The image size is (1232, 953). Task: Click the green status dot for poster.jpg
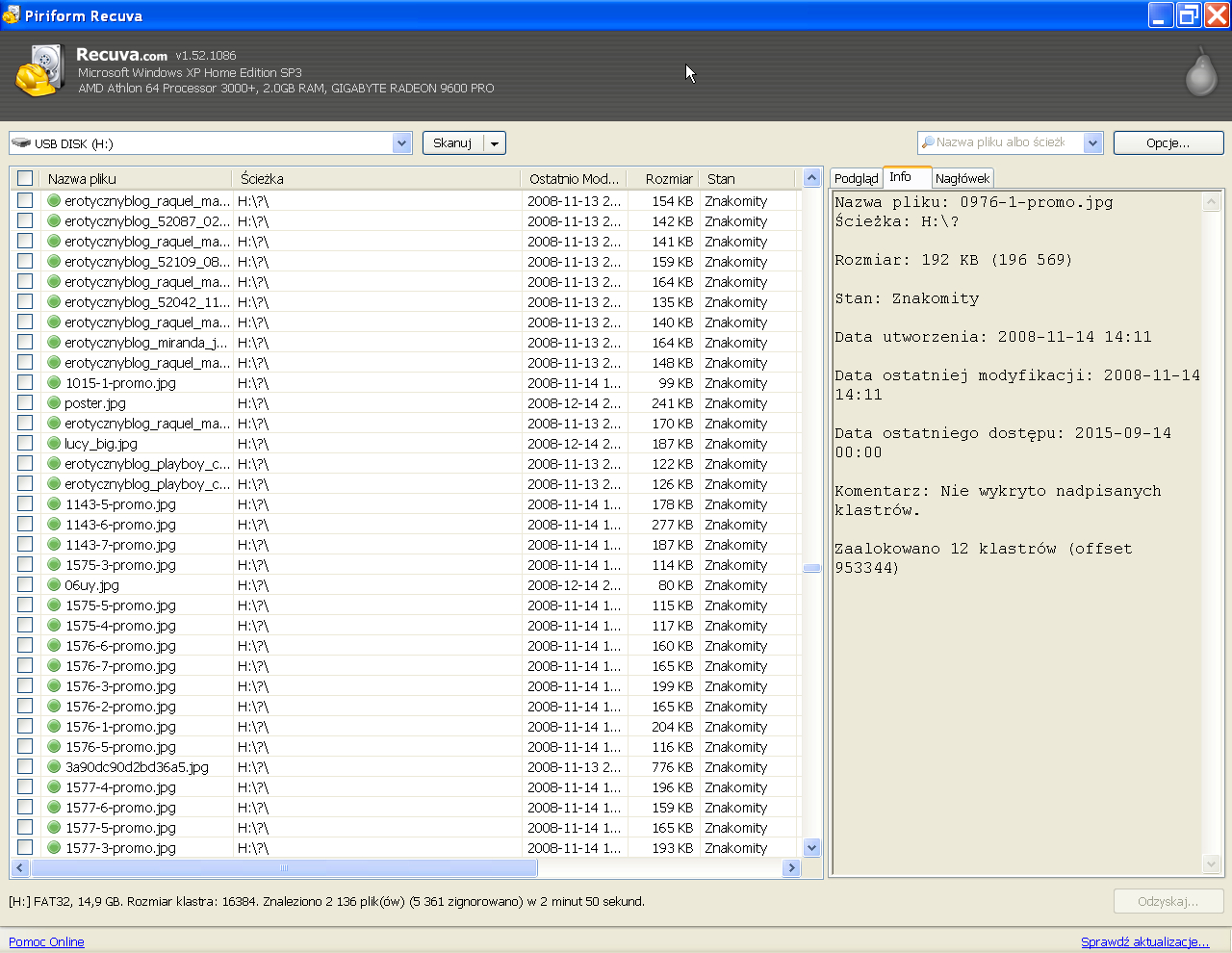(54, 403)
